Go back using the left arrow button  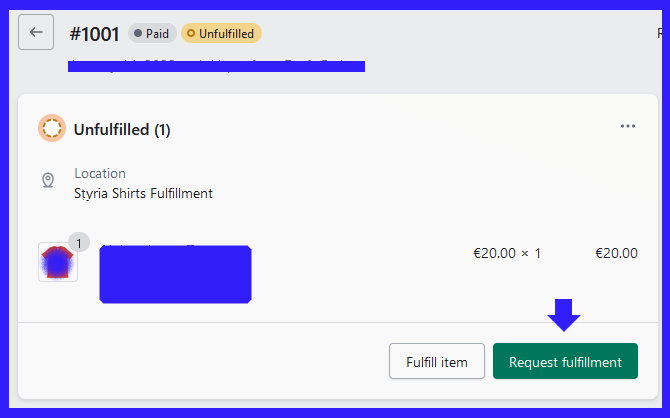pyautogui.click(x=36, y=32)
